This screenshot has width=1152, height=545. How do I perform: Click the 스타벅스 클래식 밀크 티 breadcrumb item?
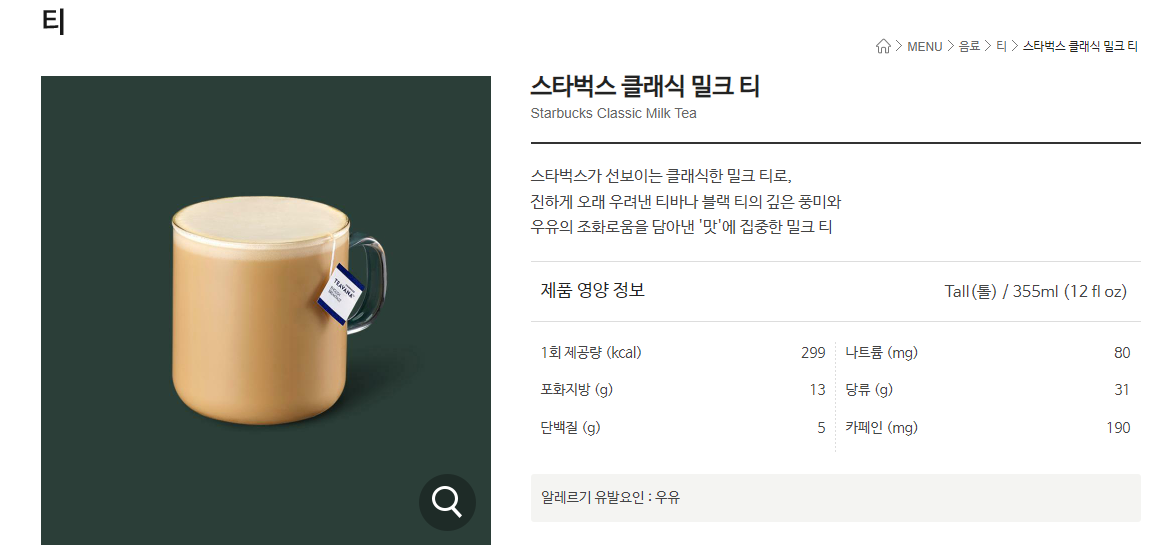click(1080, 46)
